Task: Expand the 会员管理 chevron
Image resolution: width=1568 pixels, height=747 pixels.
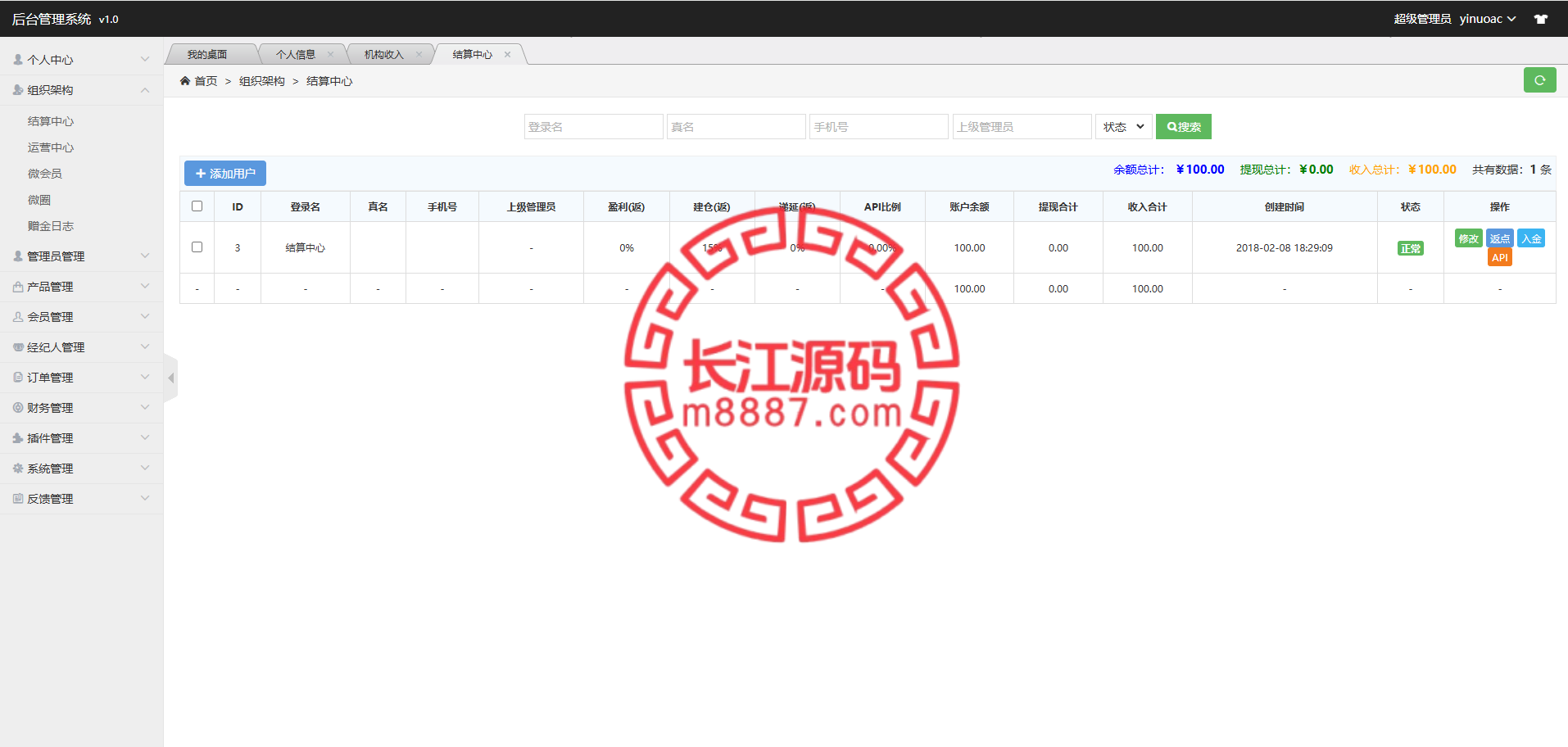Action: (x=145, y=316)
